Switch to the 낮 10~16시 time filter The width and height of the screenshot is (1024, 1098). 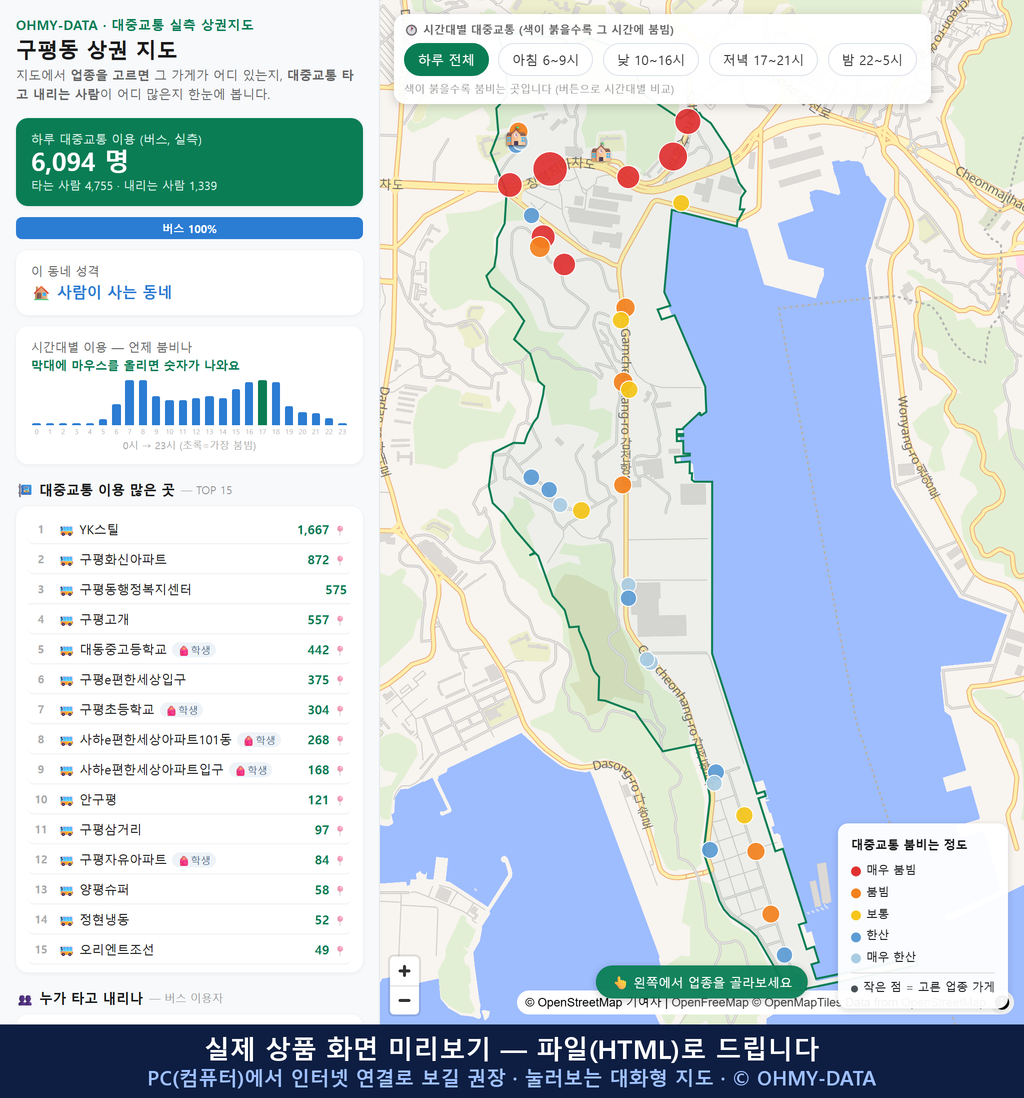click(651, 60)
